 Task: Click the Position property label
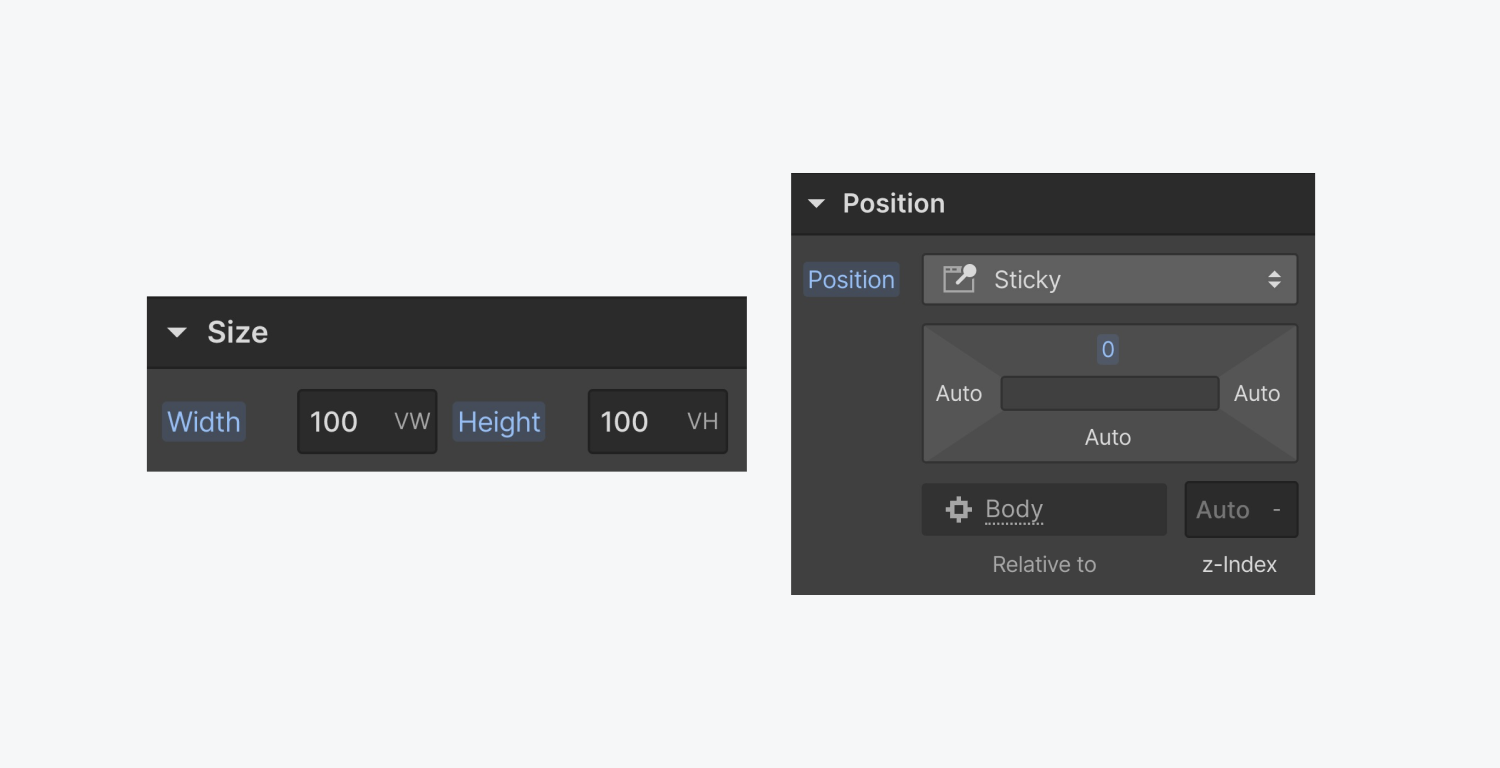[851, 280]
